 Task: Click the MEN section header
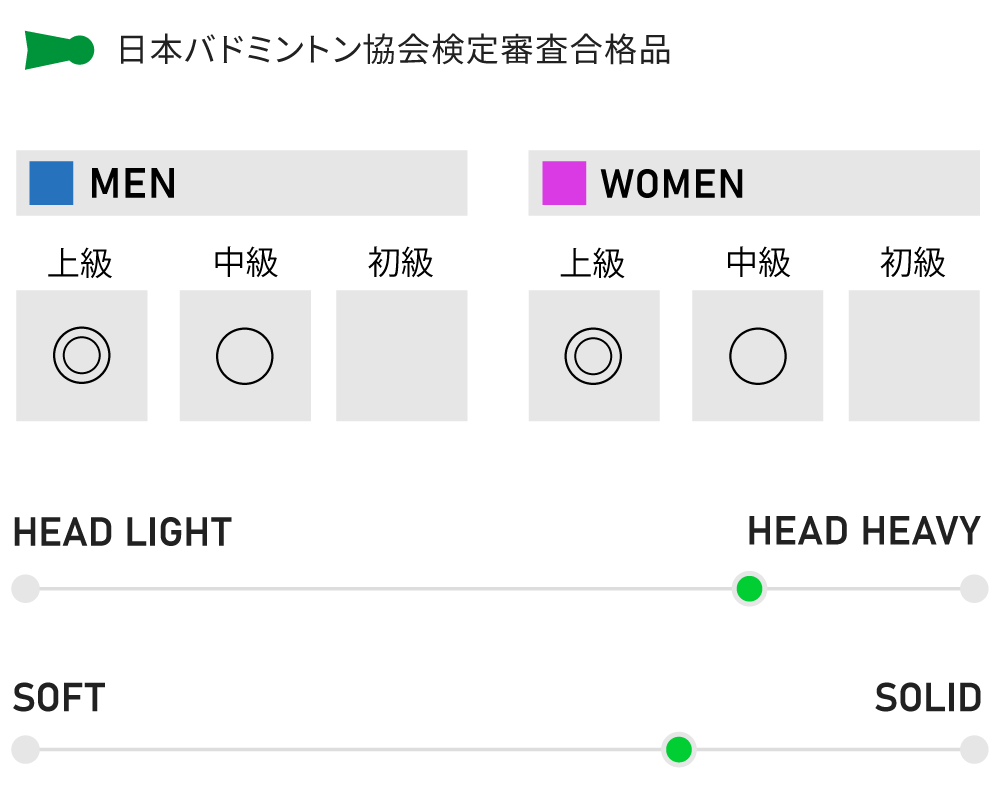[x=133, y=184]
